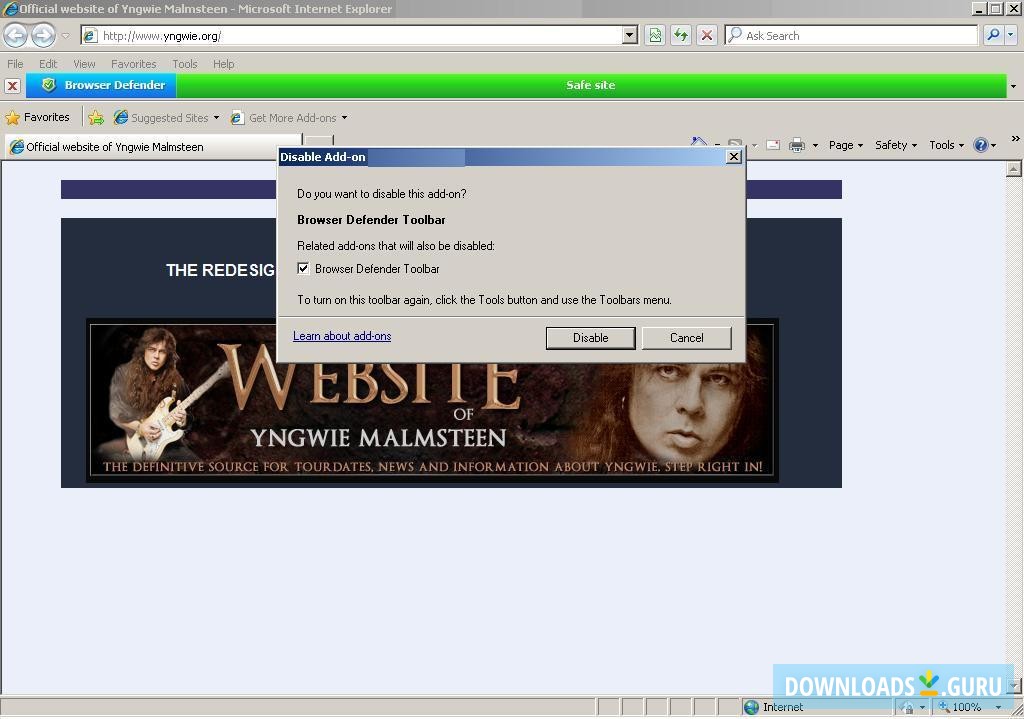Viewport: 1024px width, 719px height.
Task: Uncheck Browser Defender Toolbar checkbox
Action: (x=303, y=268)
